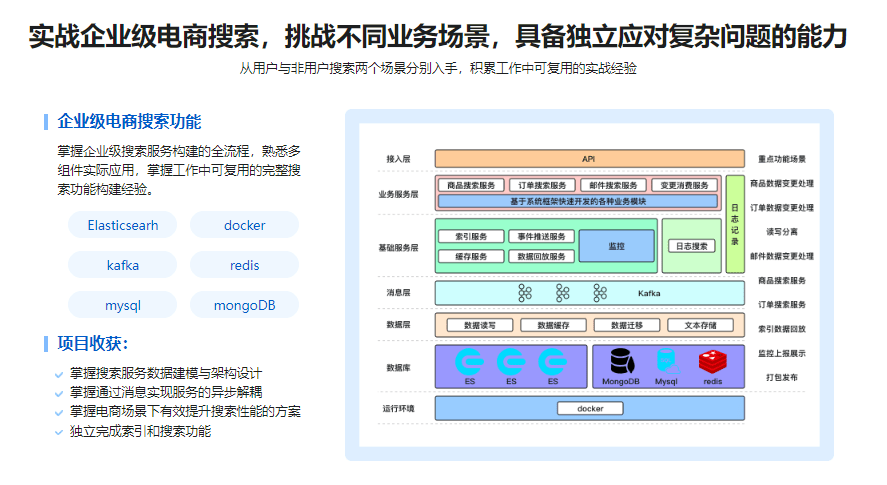Click the checkmark beside 独立完成索引和搜索功能
The image size is (887, 485).
point(59,432)
